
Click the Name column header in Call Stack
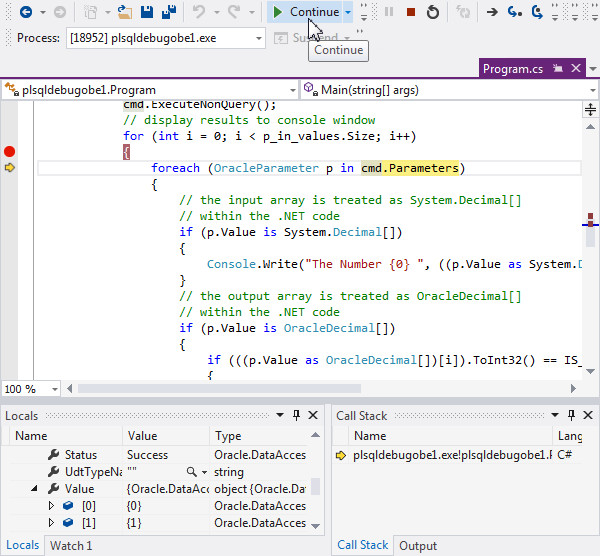click(450, 436)
